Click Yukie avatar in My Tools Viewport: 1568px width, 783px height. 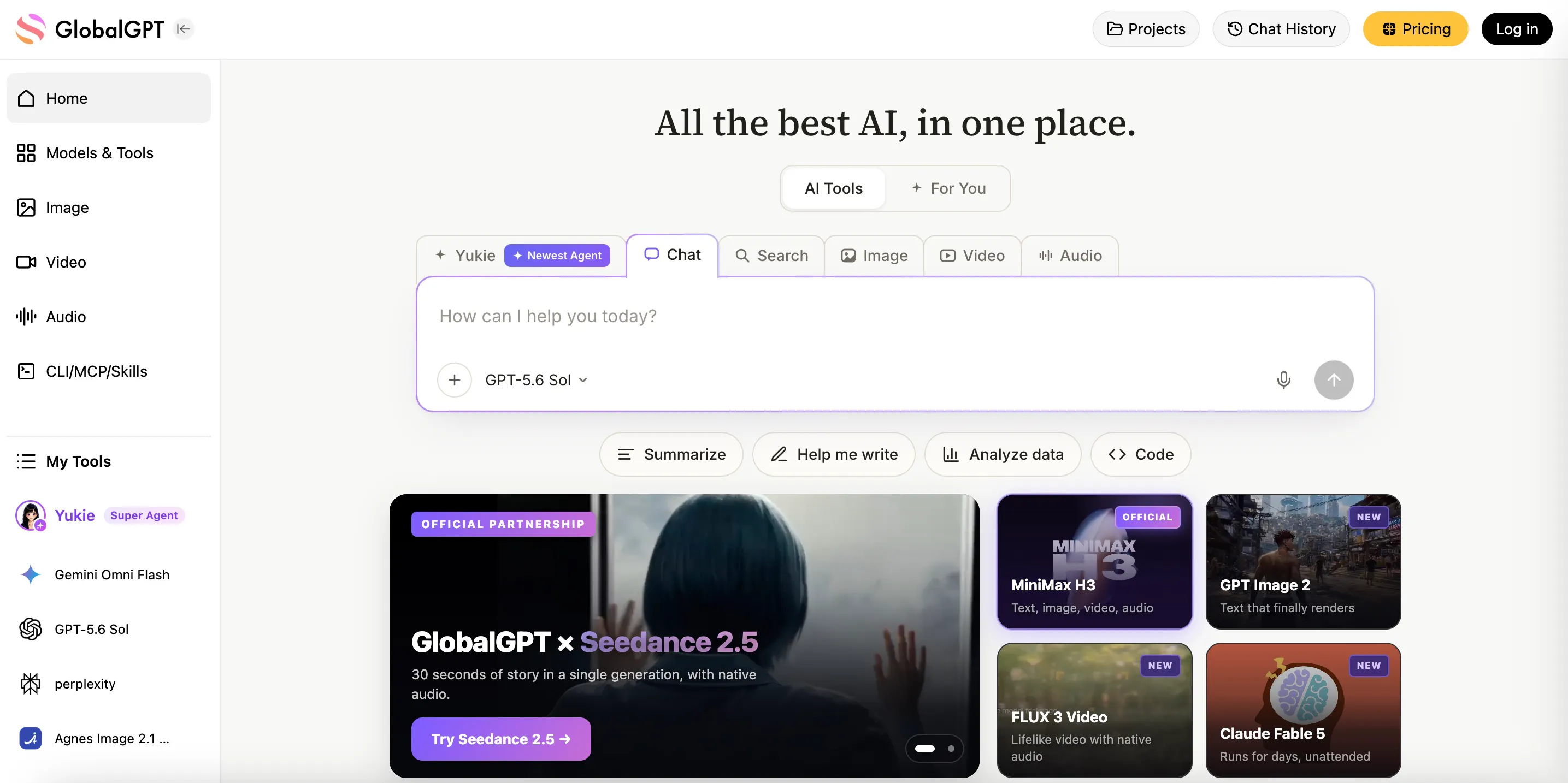pyautogui.click(x=31, y=515)
